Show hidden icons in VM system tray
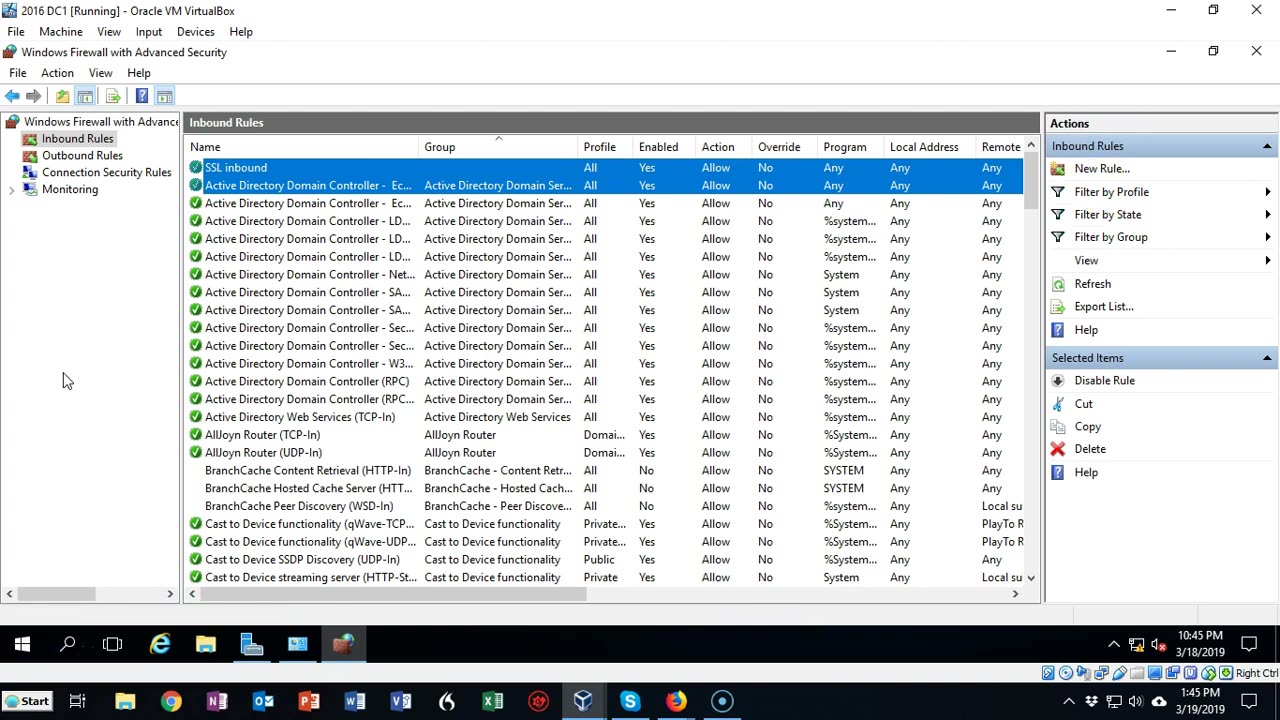This screenshot has width=1280, height=720. [1113, 645]
